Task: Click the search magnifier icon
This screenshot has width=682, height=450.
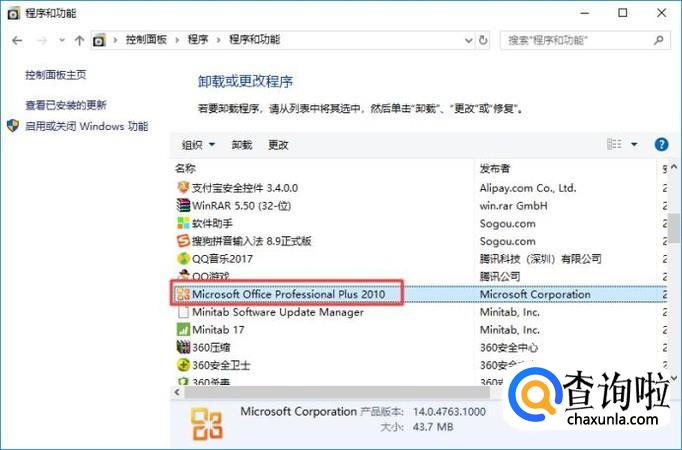Action: tap(659, 40)
